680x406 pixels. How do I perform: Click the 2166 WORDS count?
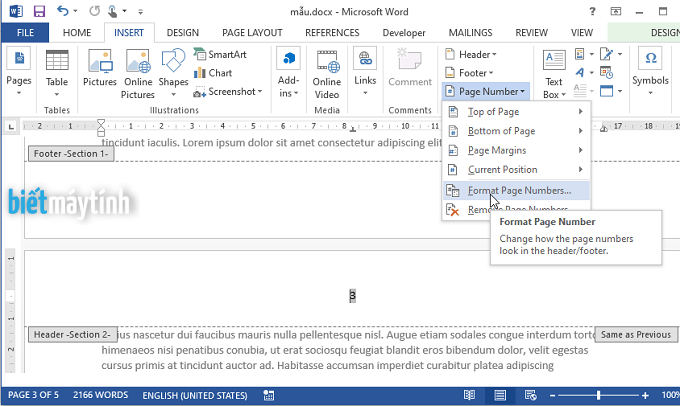(x=100, y=395)
